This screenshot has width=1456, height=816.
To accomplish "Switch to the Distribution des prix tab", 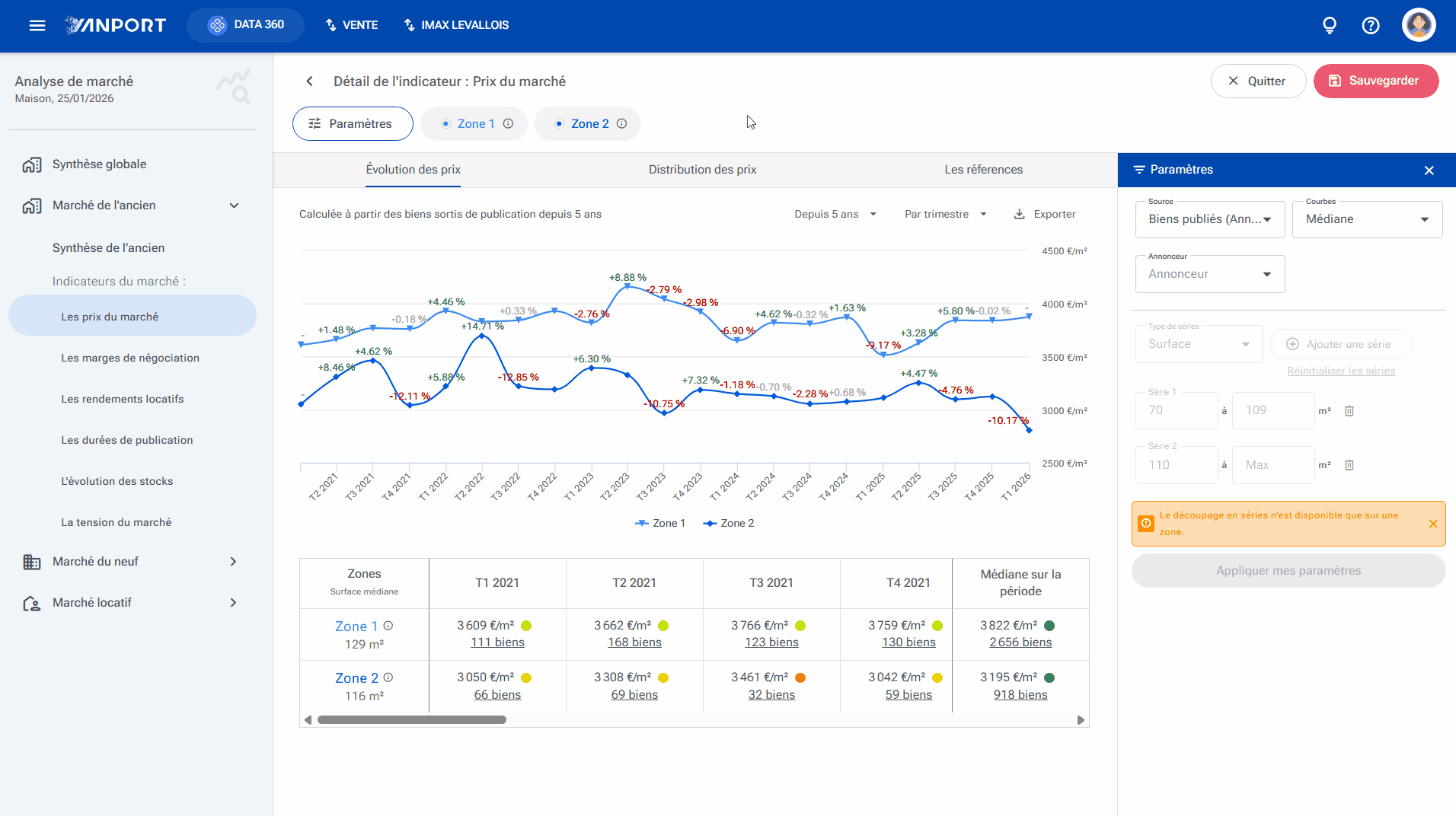I will (x=702, y=170).
